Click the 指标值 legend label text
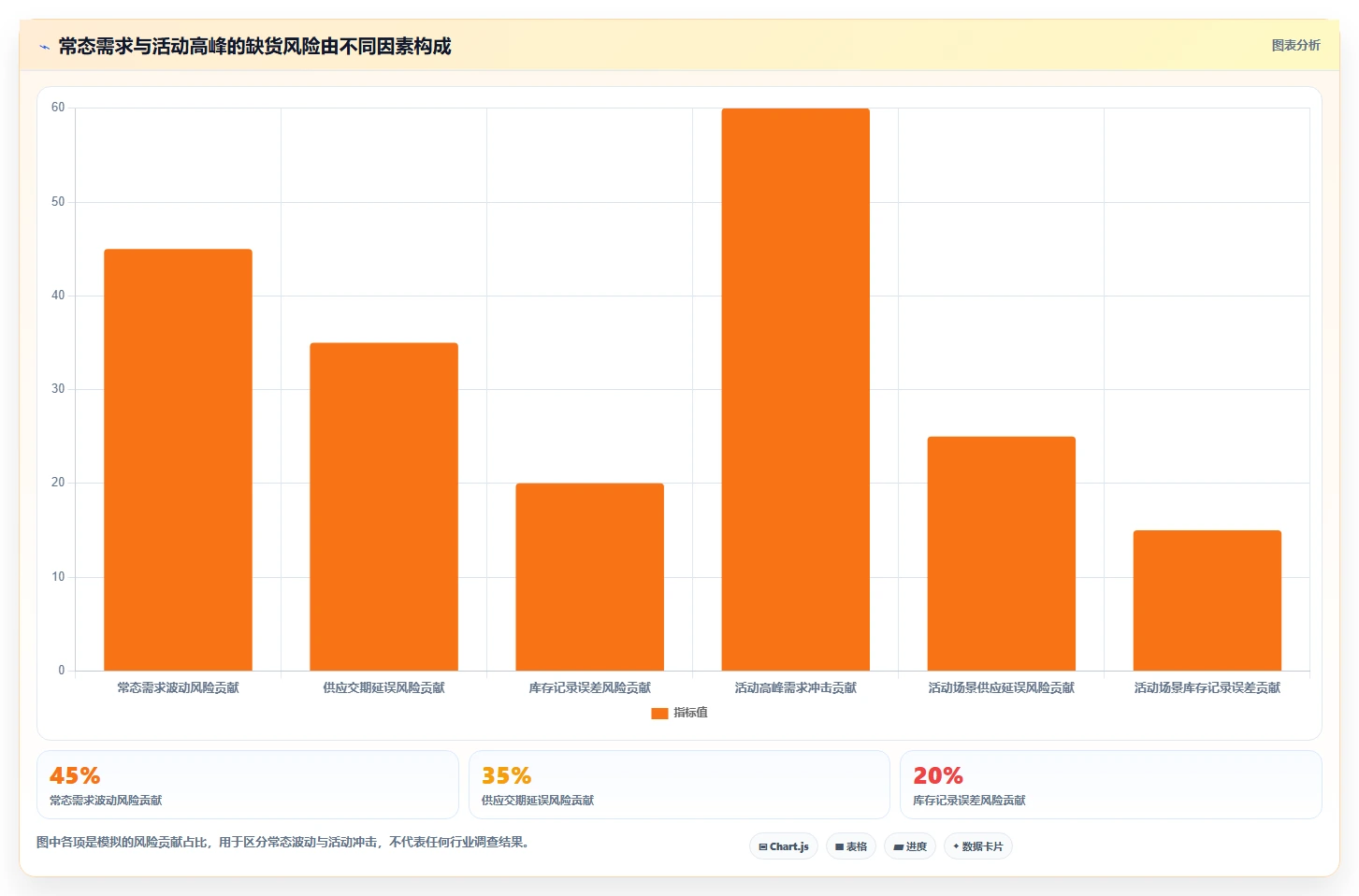 (690, 713)
